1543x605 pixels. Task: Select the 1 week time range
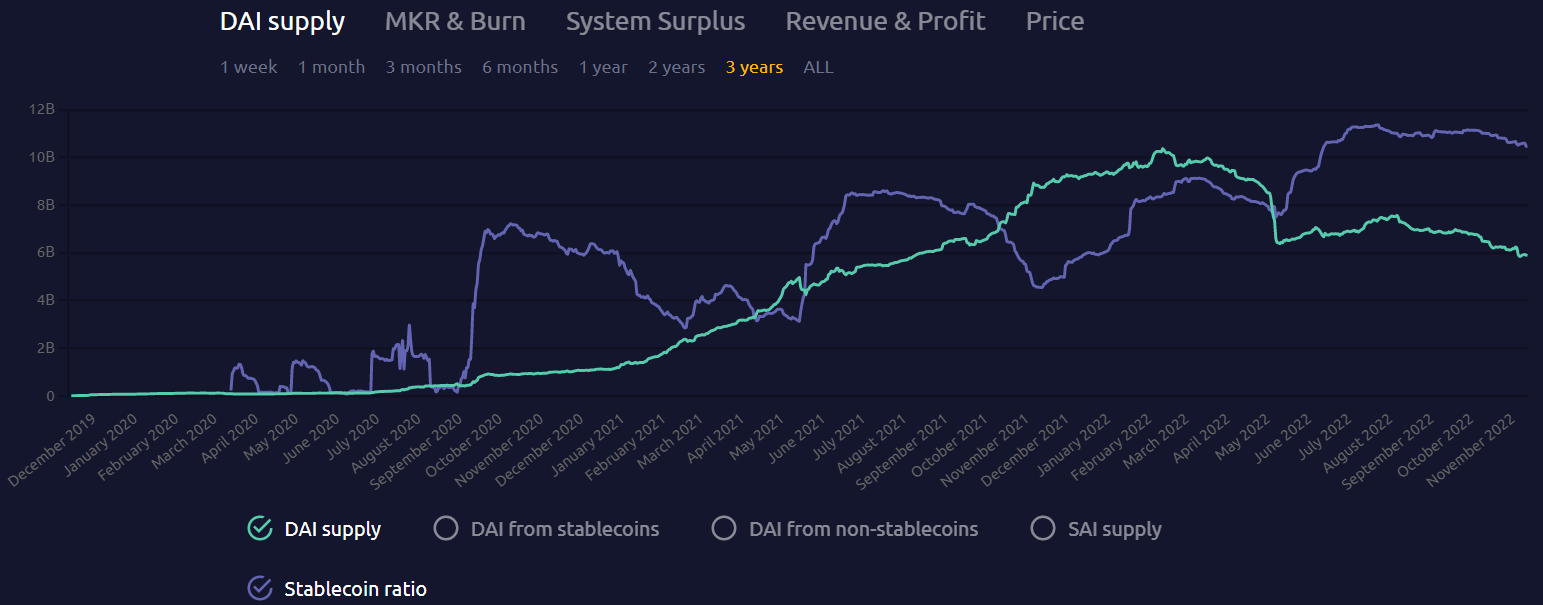[249, 68]
